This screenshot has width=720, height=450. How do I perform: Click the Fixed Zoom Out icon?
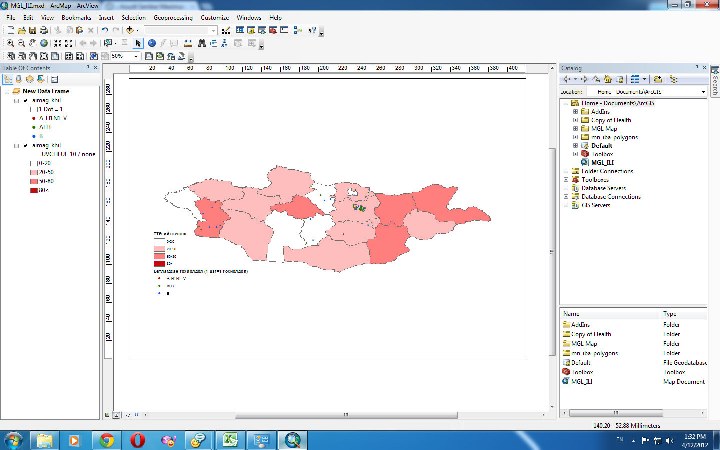(68, 43)
